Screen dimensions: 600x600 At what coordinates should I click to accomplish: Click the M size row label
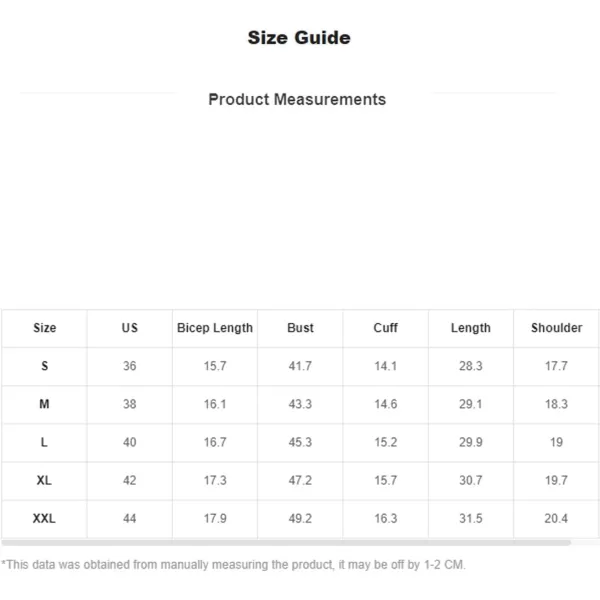[x=44, y=404]
